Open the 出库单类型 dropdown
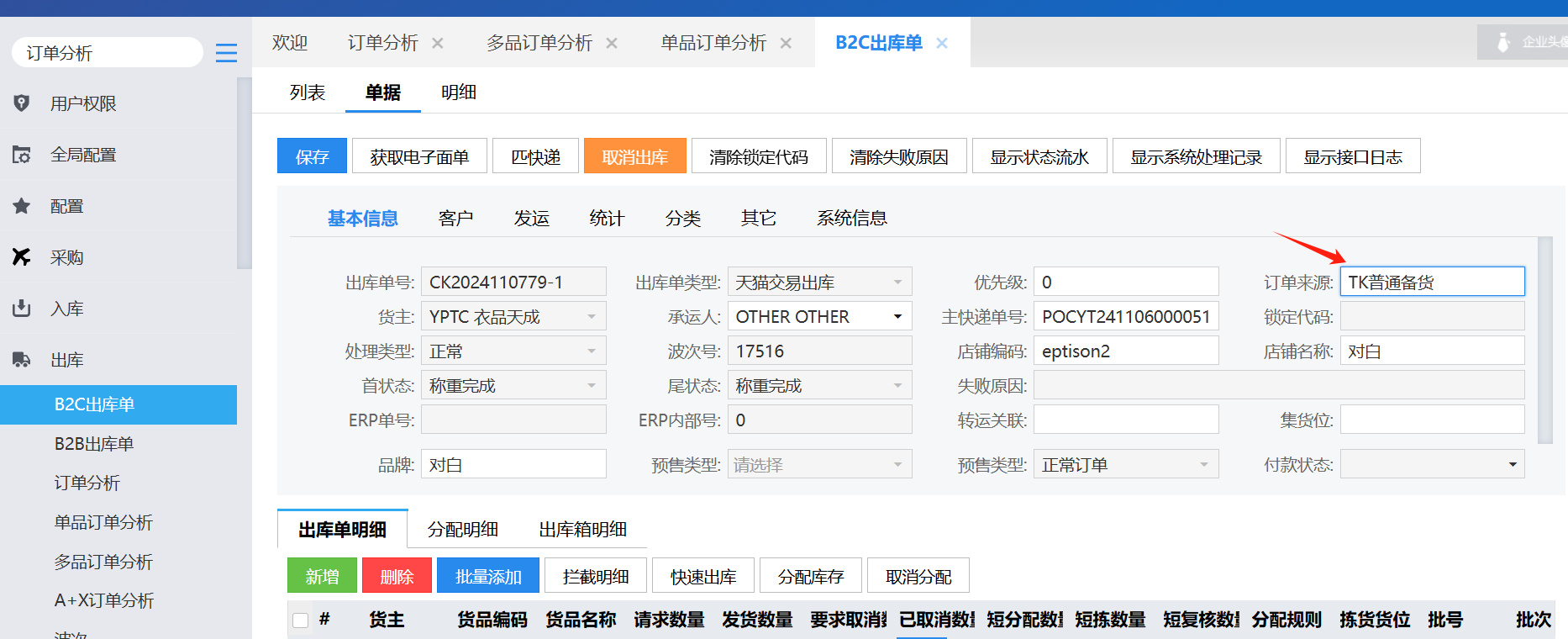 click(897, 283)
